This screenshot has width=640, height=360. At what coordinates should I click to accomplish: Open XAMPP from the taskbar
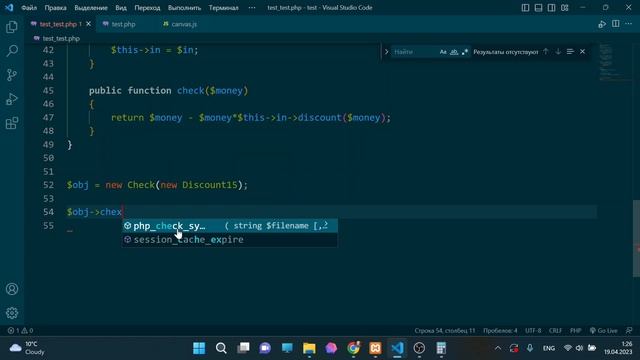coord(375,348)
